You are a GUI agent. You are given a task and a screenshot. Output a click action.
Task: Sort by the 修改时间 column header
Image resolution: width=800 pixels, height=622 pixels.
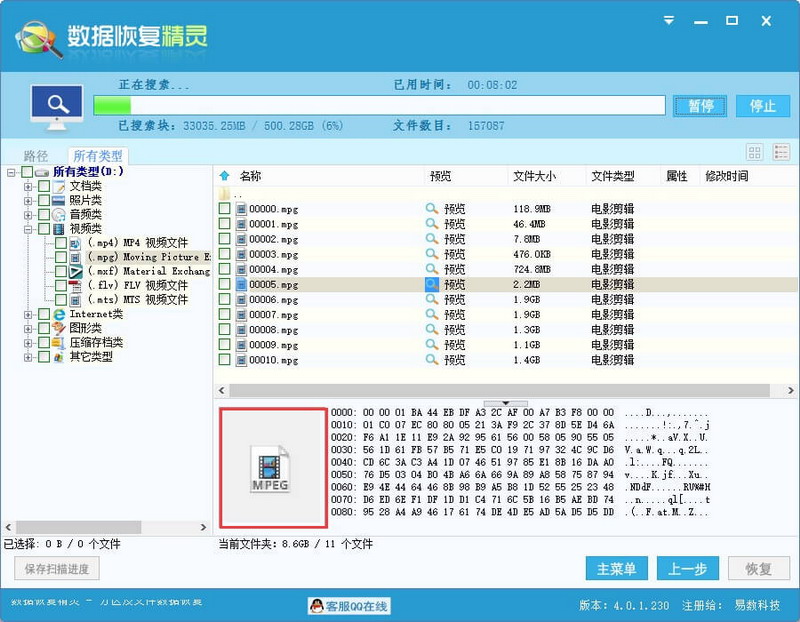(x=727, y=176)
